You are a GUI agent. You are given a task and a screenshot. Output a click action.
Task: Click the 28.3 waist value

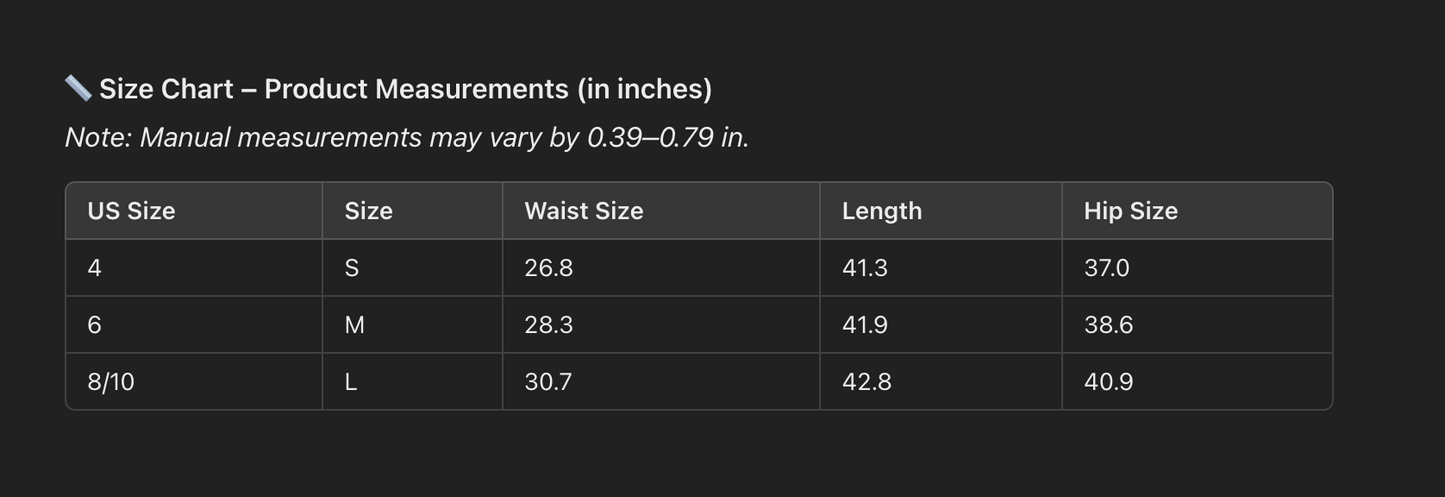548,325
